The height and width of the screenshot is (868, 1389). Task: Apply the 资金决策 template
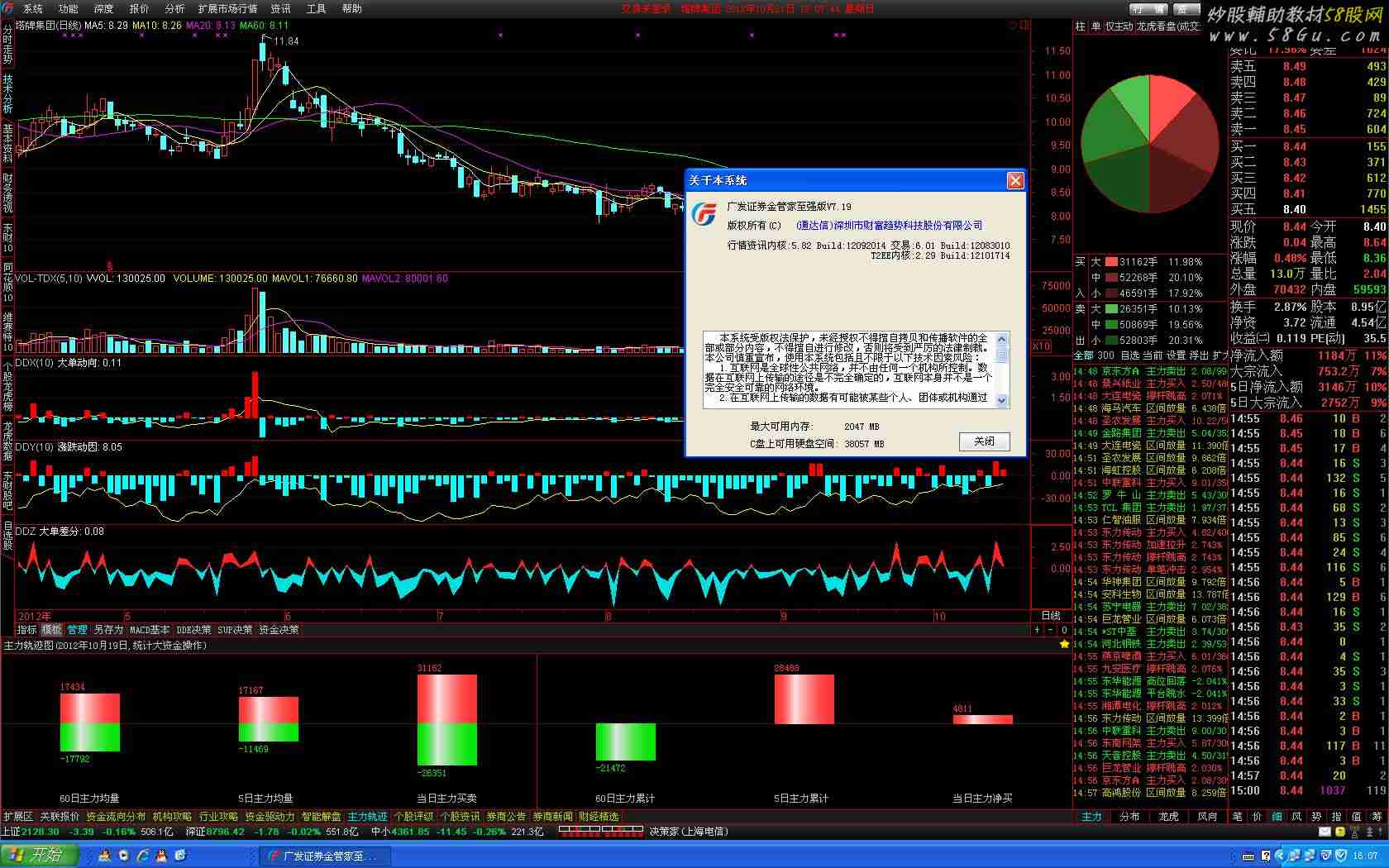[x=279, y=630]
